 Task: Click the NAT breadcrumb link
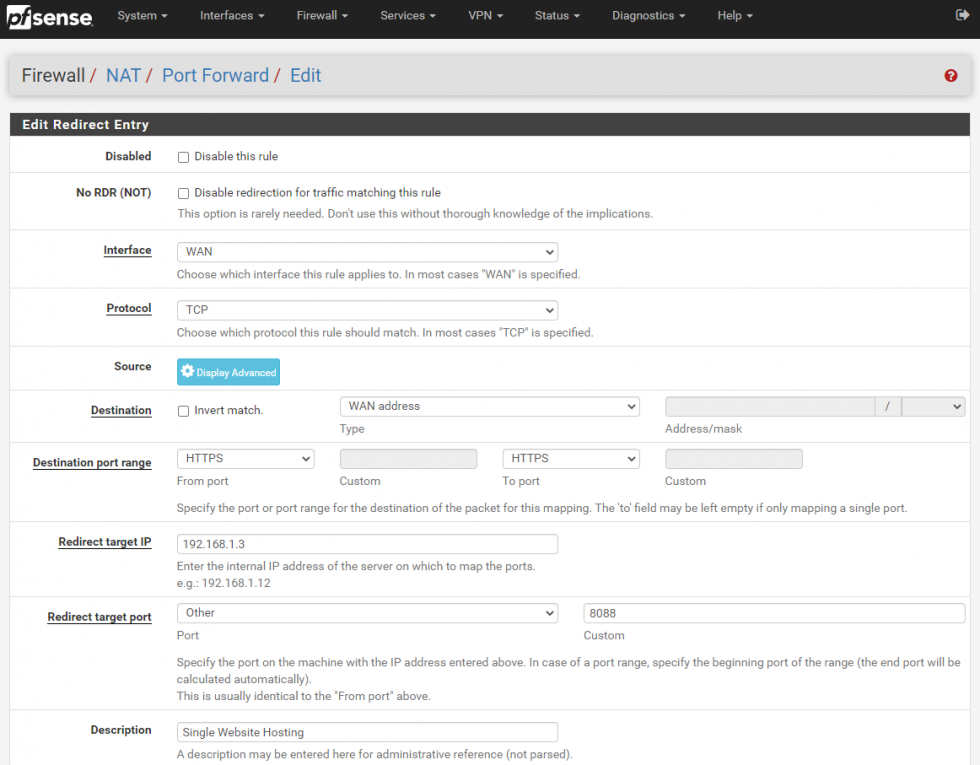(124, 75)
